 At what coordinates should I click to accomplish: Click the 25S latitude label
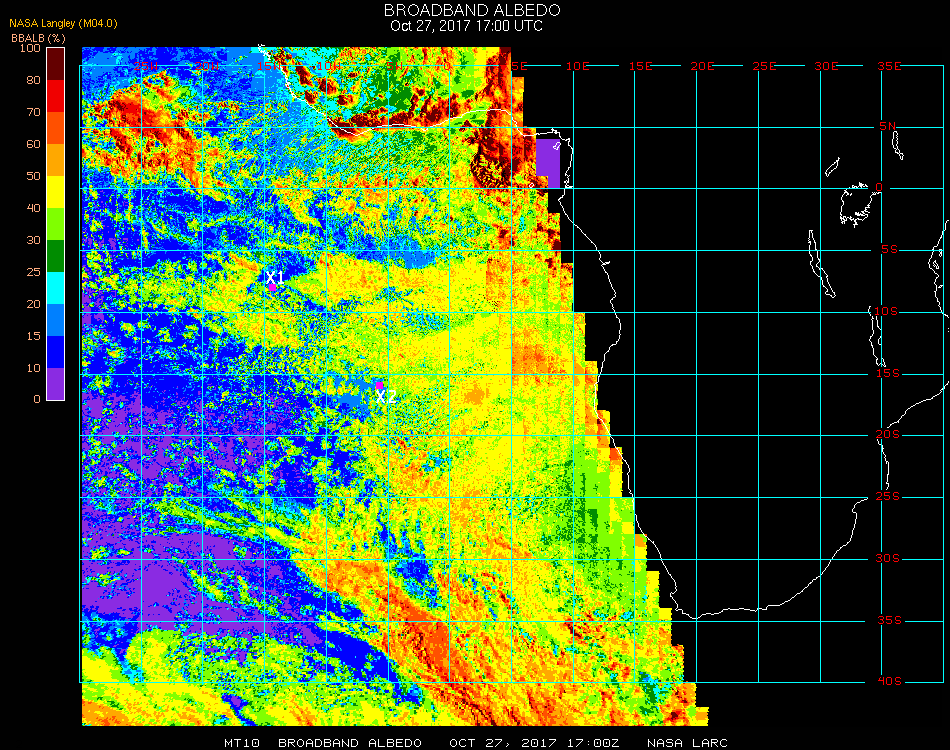pos(888,497)
